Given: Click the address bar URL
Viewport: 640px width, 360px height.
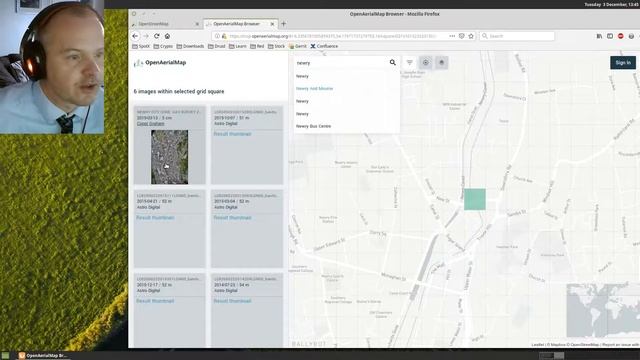Looking at the screenshot, I should pyautogui.click(x=333, y=36).
